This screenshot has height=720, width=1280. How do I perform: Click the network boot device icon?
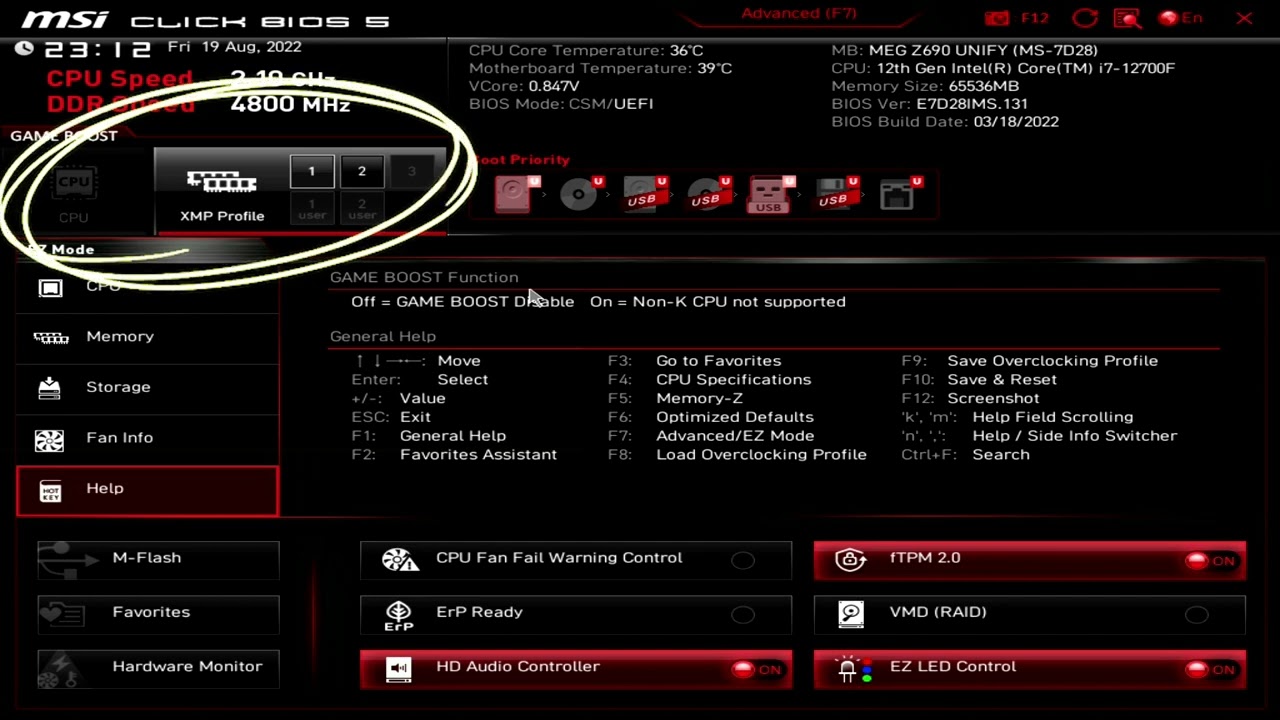pyautogui.click(x=900, y=194)
